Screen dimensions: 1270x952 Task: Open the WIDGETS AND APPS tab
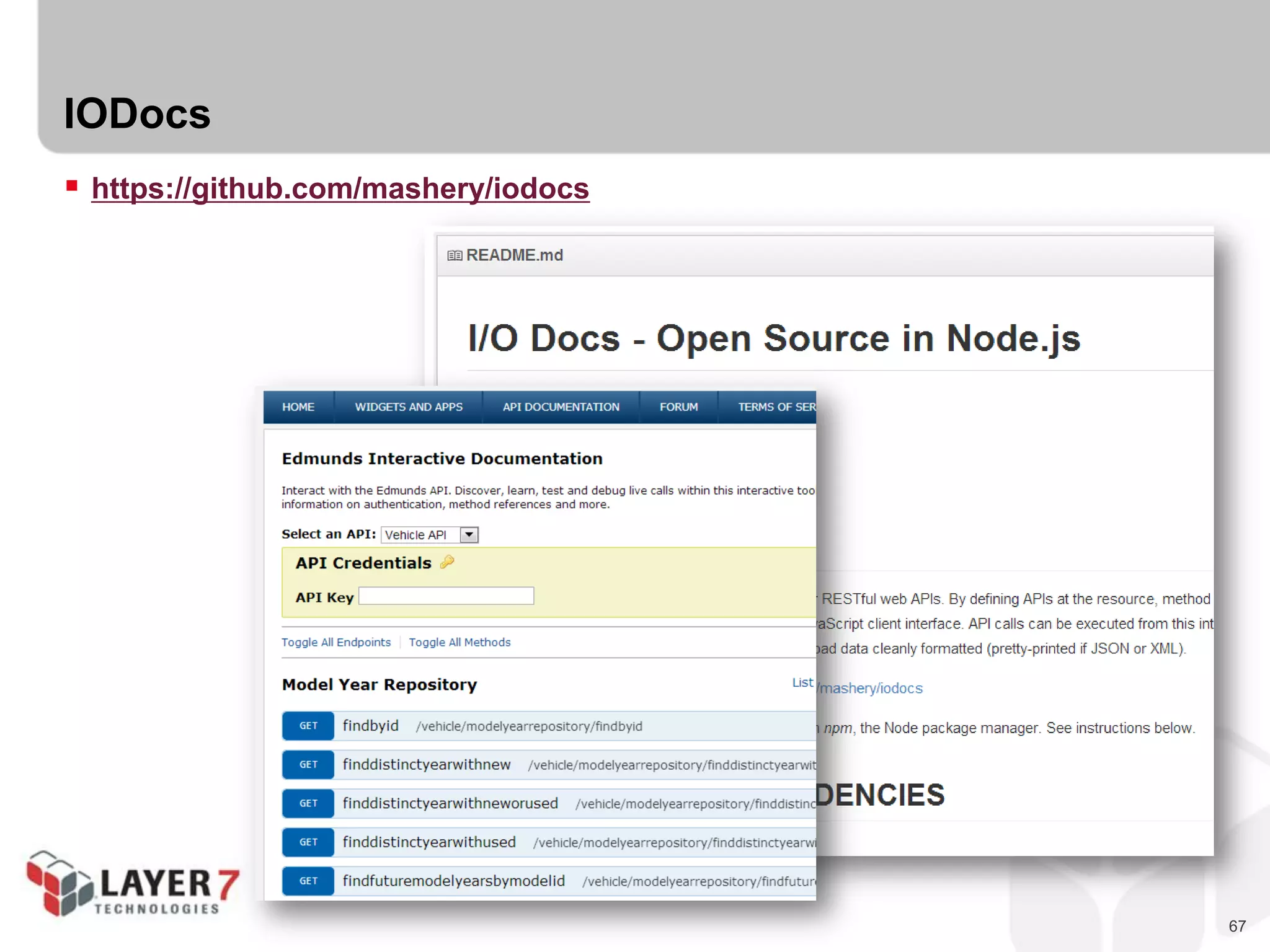[409, 407]
